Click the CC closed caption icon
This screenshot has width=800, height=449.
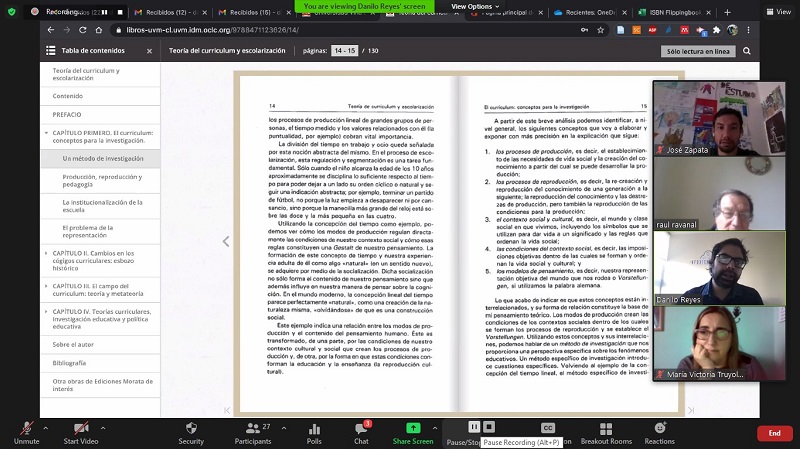coord(547,428)
